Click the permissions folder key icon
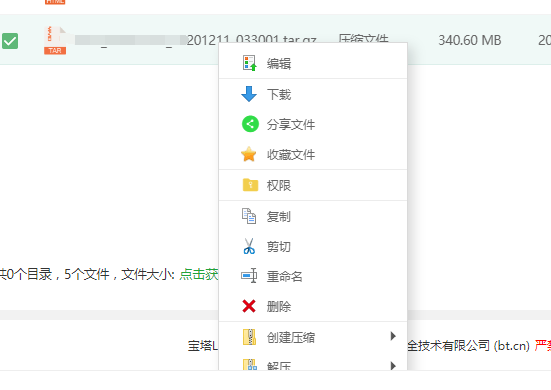 (250, 185)
